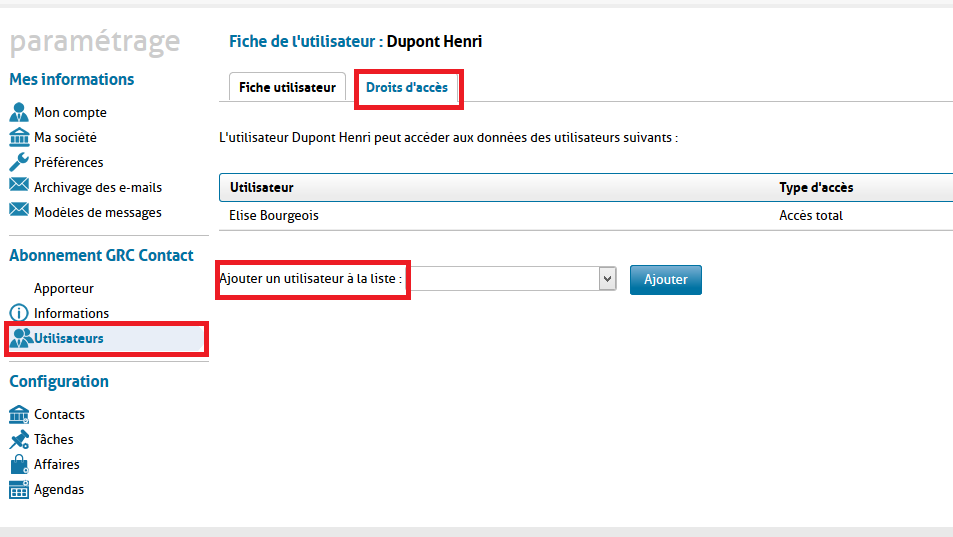Click the Préférences wrench icon

pyautogui.click(x=19, y=162)
